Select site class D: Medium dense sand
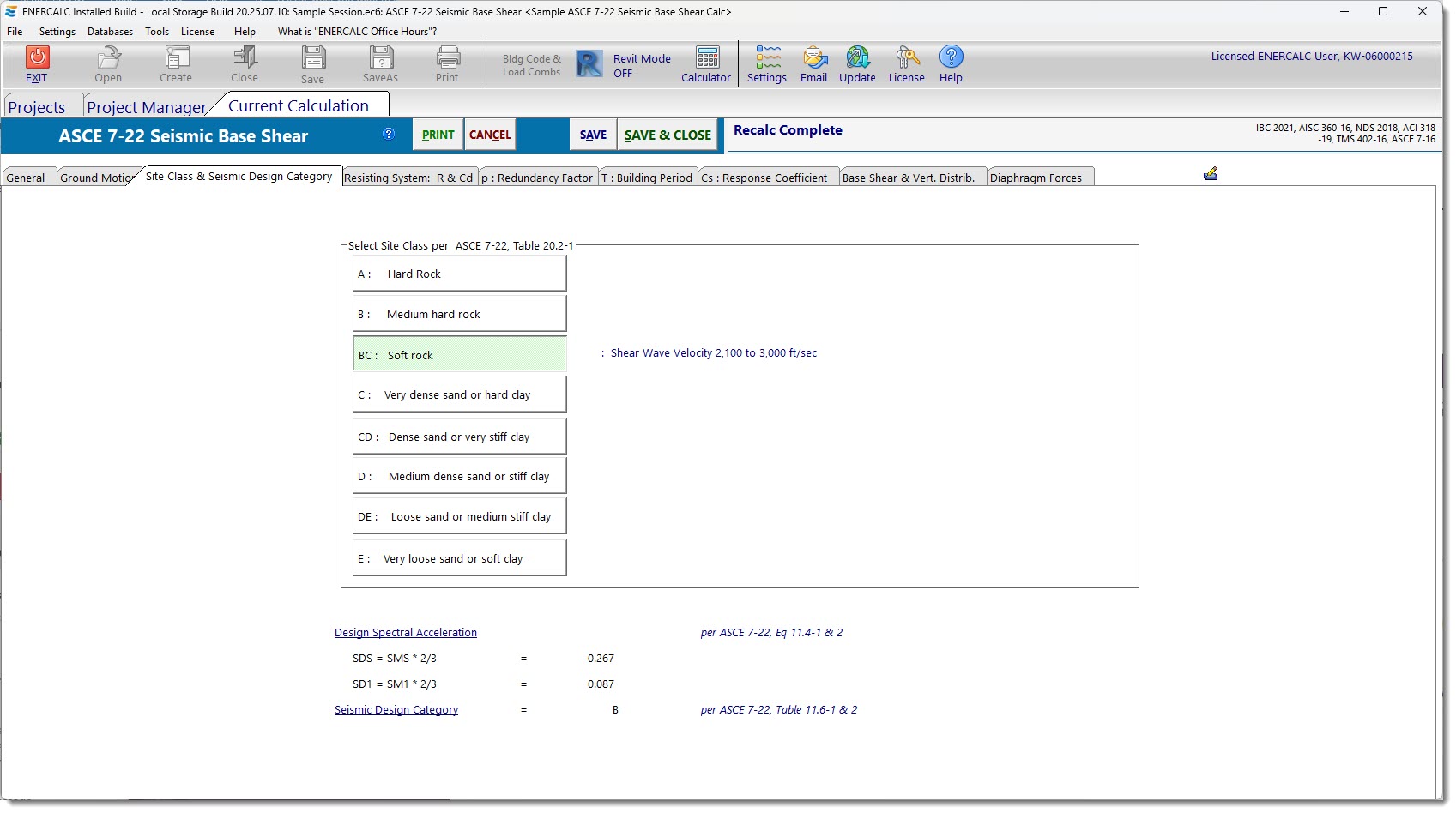The height and width of the screenshot is (813, 1456). point(459,476)
